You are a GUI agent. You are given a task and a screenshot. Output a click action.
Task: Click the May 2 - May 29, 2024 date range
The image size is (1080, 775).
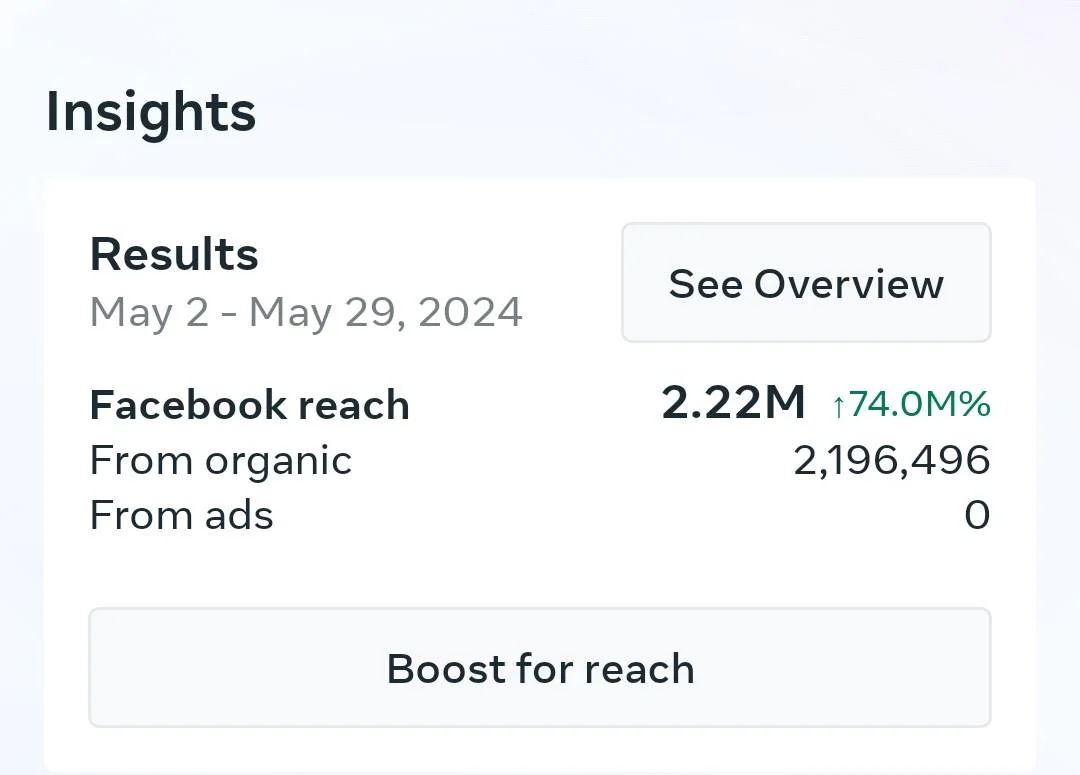307,313
